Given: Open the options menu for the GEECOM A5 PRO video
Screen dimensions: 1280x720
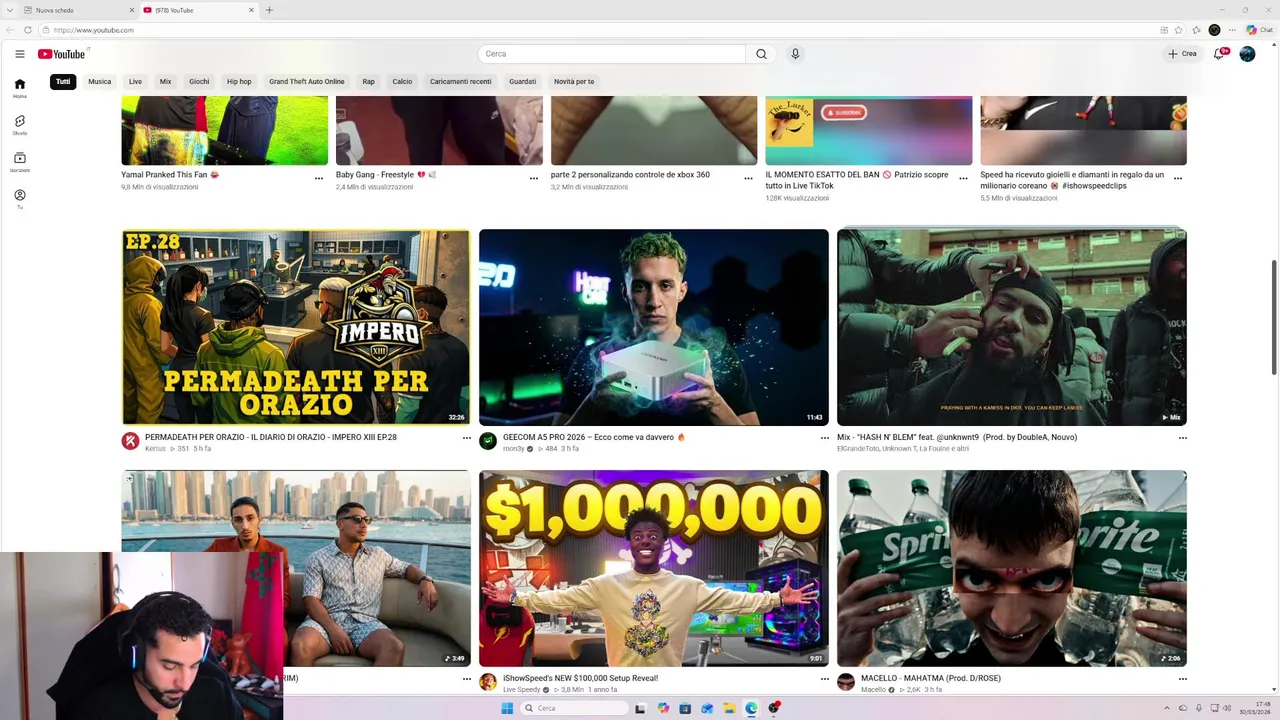Looking at the screenshot, I should [824, 438].
